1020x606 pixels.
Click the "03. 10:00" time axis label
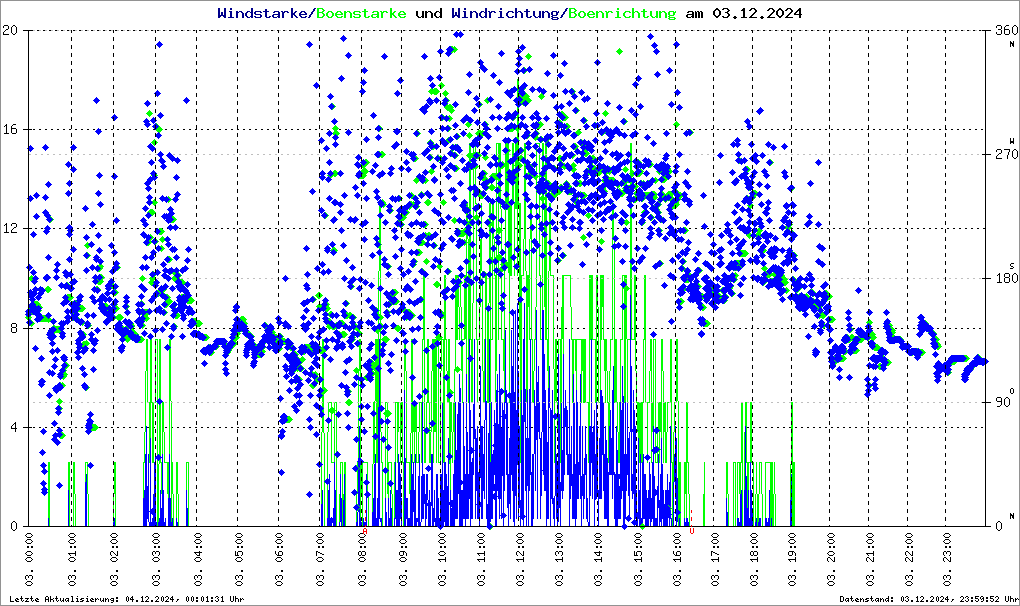[x=443, y=559]
